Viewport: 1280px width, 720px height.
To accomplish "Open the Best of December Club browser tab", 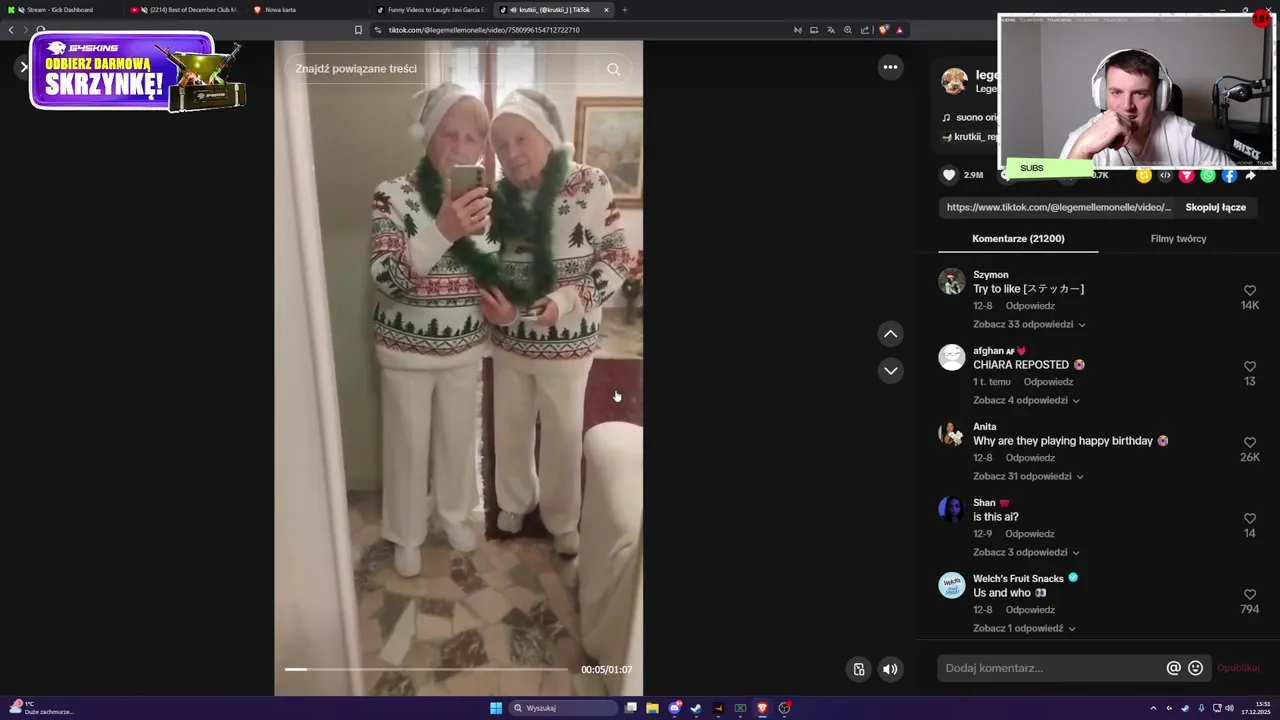I will pos(185,10).
